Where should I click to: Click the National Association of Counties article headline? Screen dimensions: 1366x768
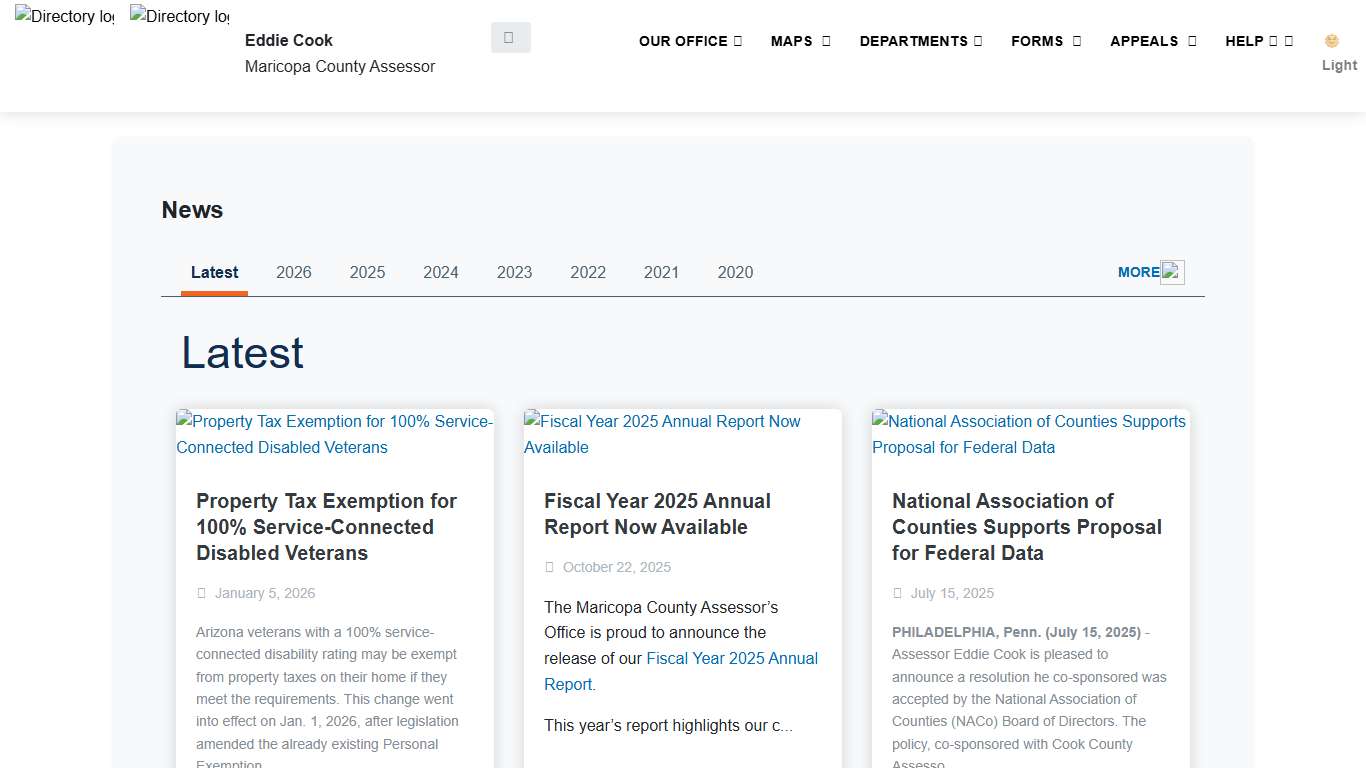tap(1026, 527)
